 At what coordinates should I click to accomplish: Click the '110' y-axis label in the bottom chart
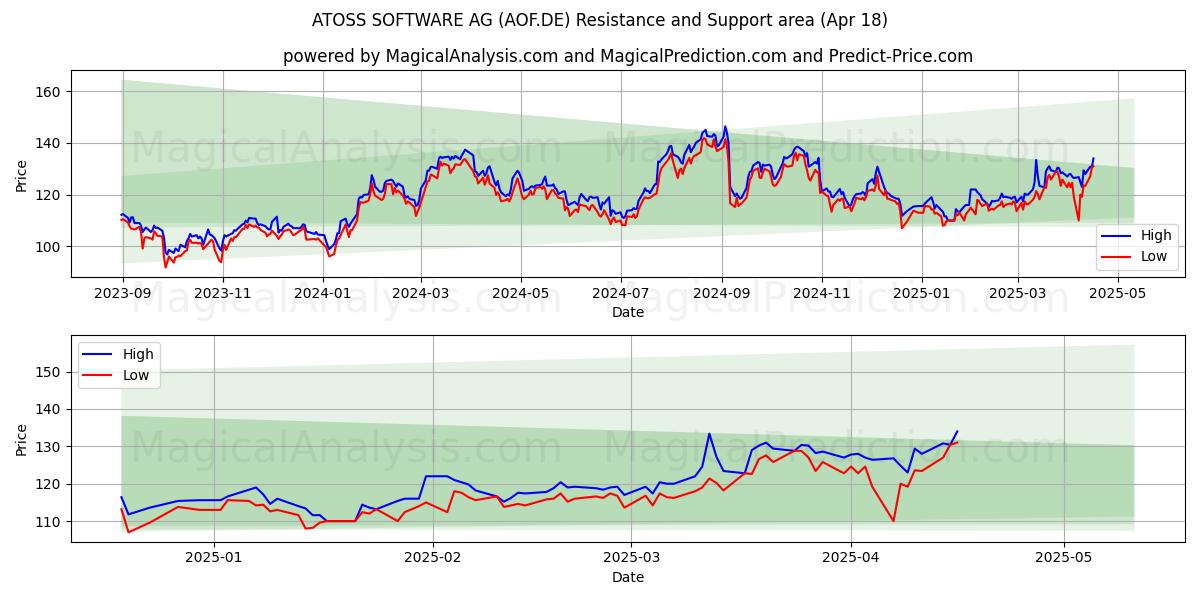(x=49, y=522)
